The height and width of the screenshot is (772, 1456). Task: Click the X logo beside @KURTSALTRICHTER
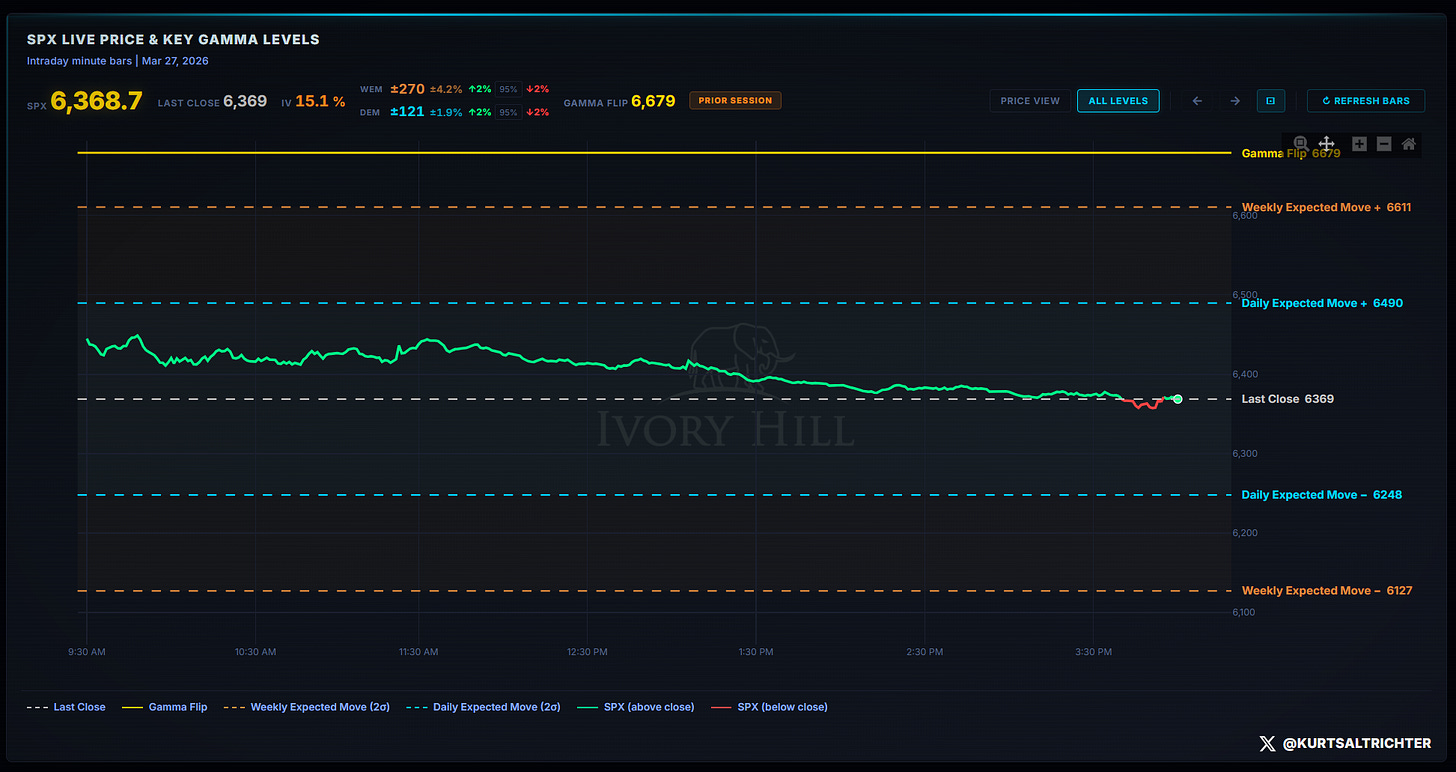[x=1268, y=743]
